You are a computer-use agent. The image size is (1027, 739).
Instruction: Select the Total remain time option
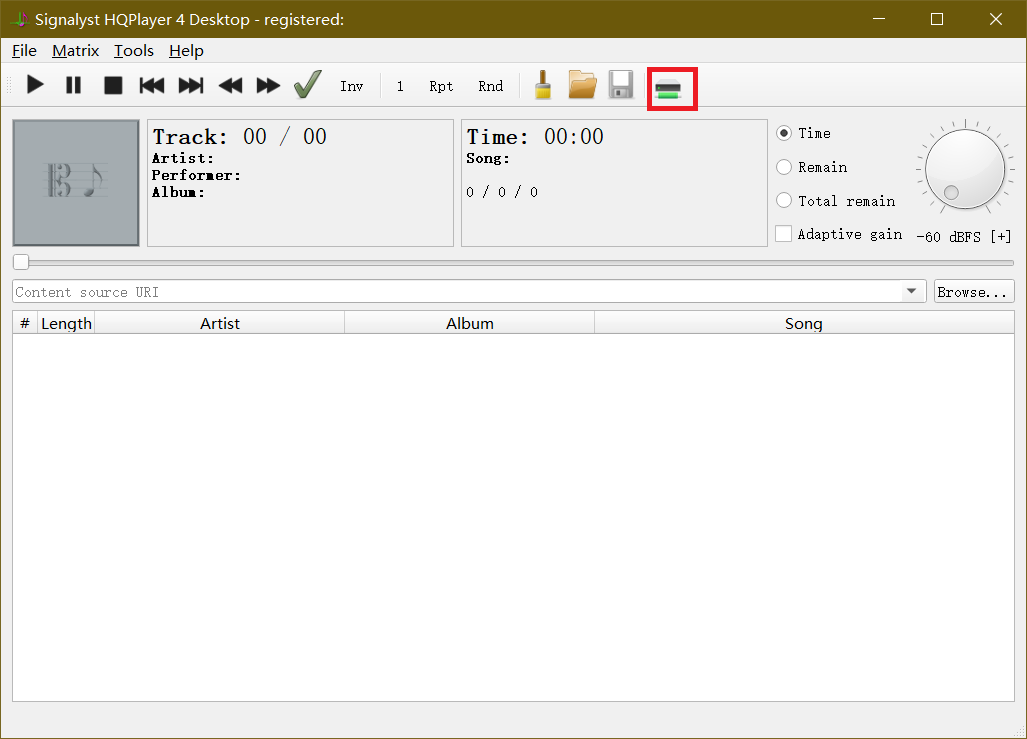[x=784, y=201]
